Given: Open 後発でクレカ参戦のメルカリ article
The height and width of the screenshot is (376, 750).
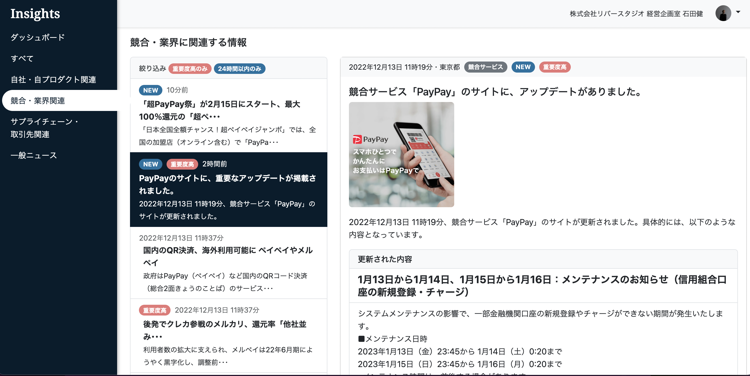Looking at the screenshot, I should point(229,336).
